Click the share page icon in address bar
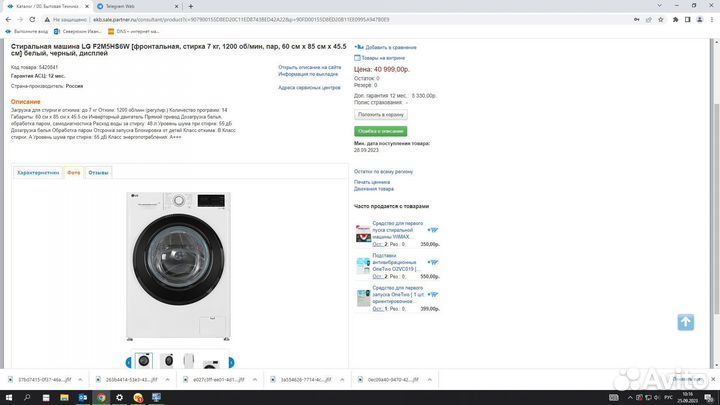720x405 pixels. [648, 20]
